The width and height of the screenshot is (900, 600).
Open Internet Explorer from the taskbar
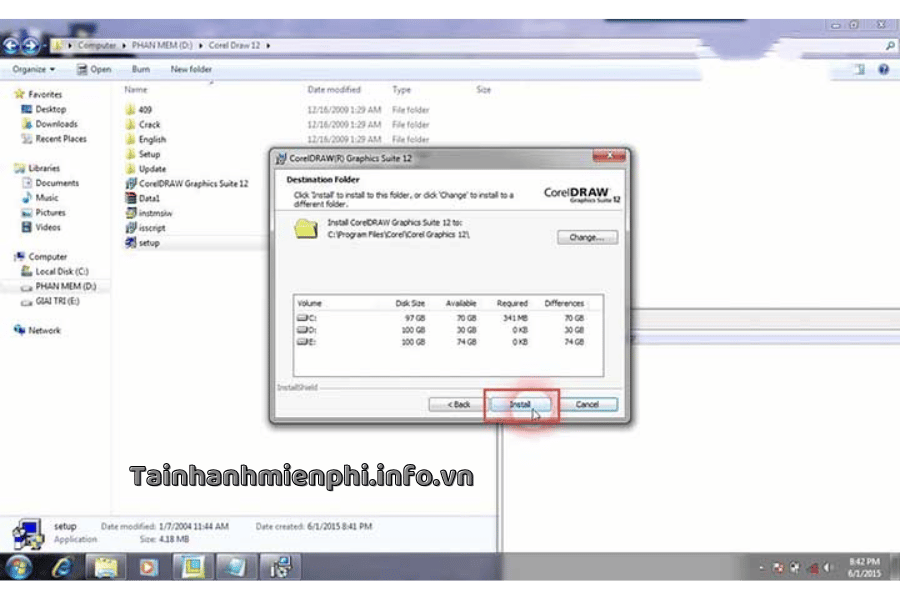click(61, 567)
